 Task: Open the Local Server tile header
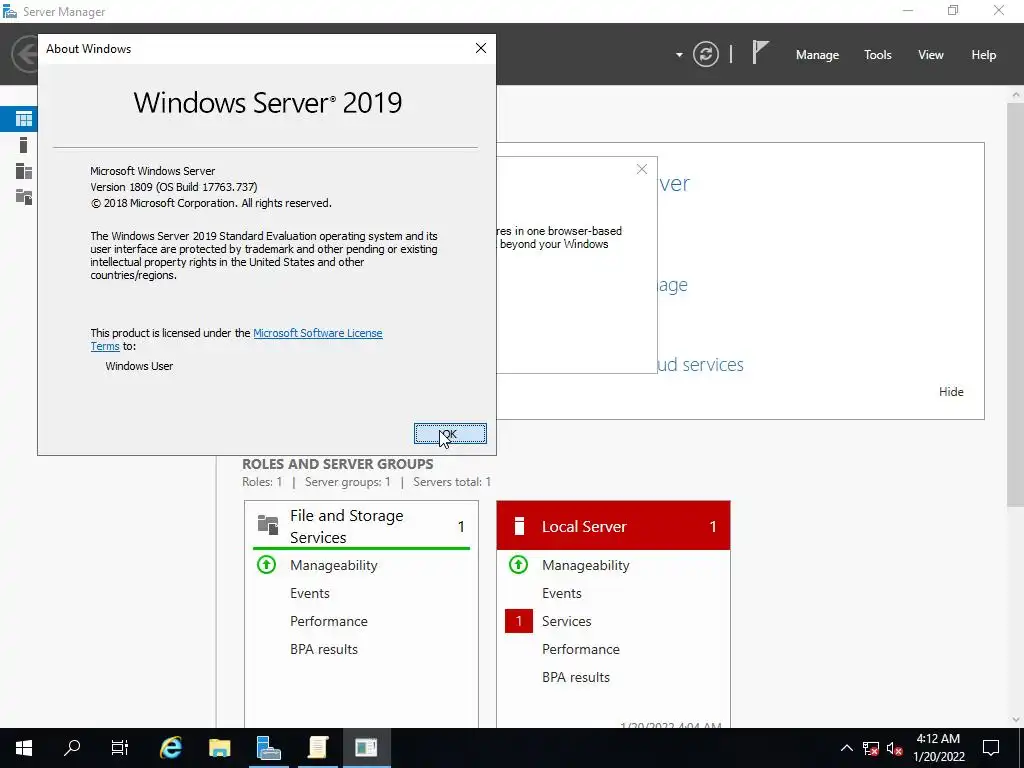point(613,526)
